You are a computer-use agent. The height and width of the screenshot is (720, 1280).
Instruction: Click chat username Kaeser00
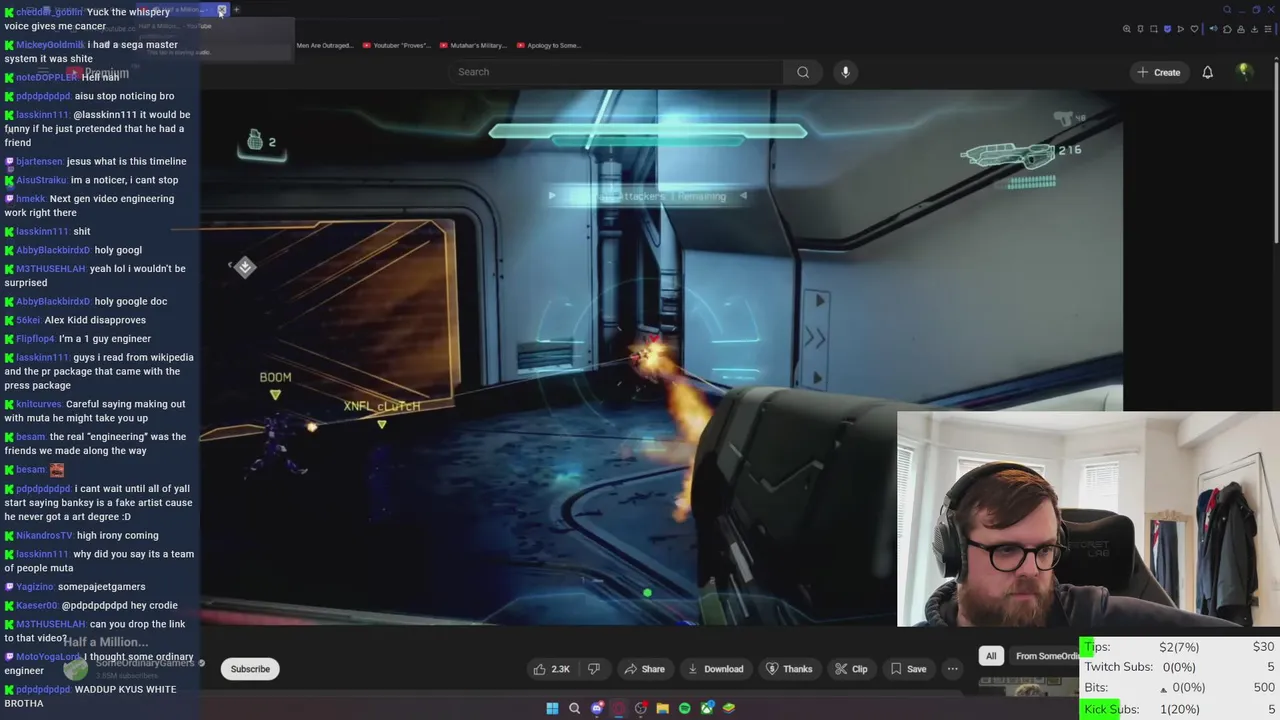click(x=37, y=605)
